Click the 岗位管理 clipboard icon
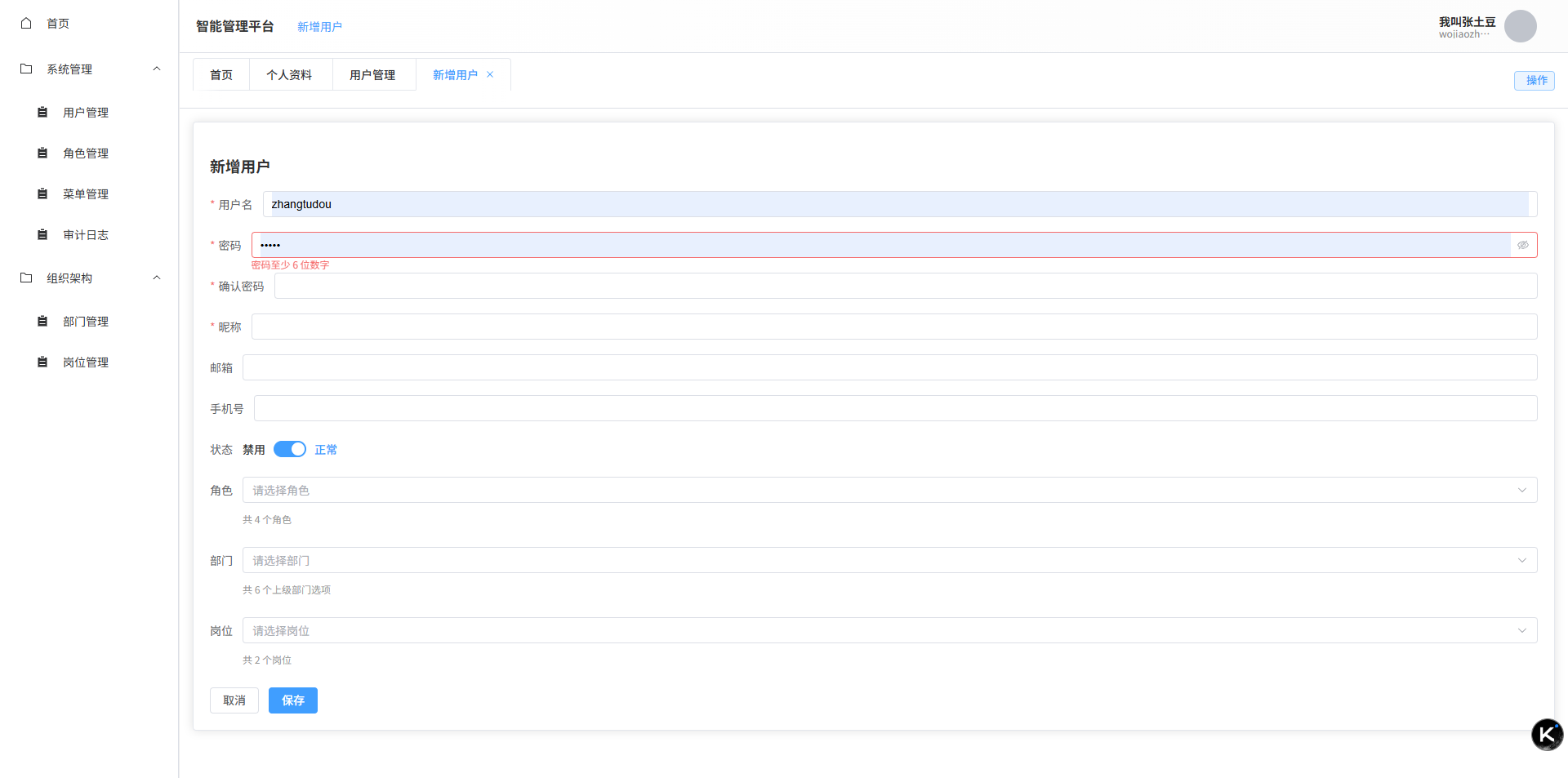Screen dimensions: 1568x778 tap(42, 362)
